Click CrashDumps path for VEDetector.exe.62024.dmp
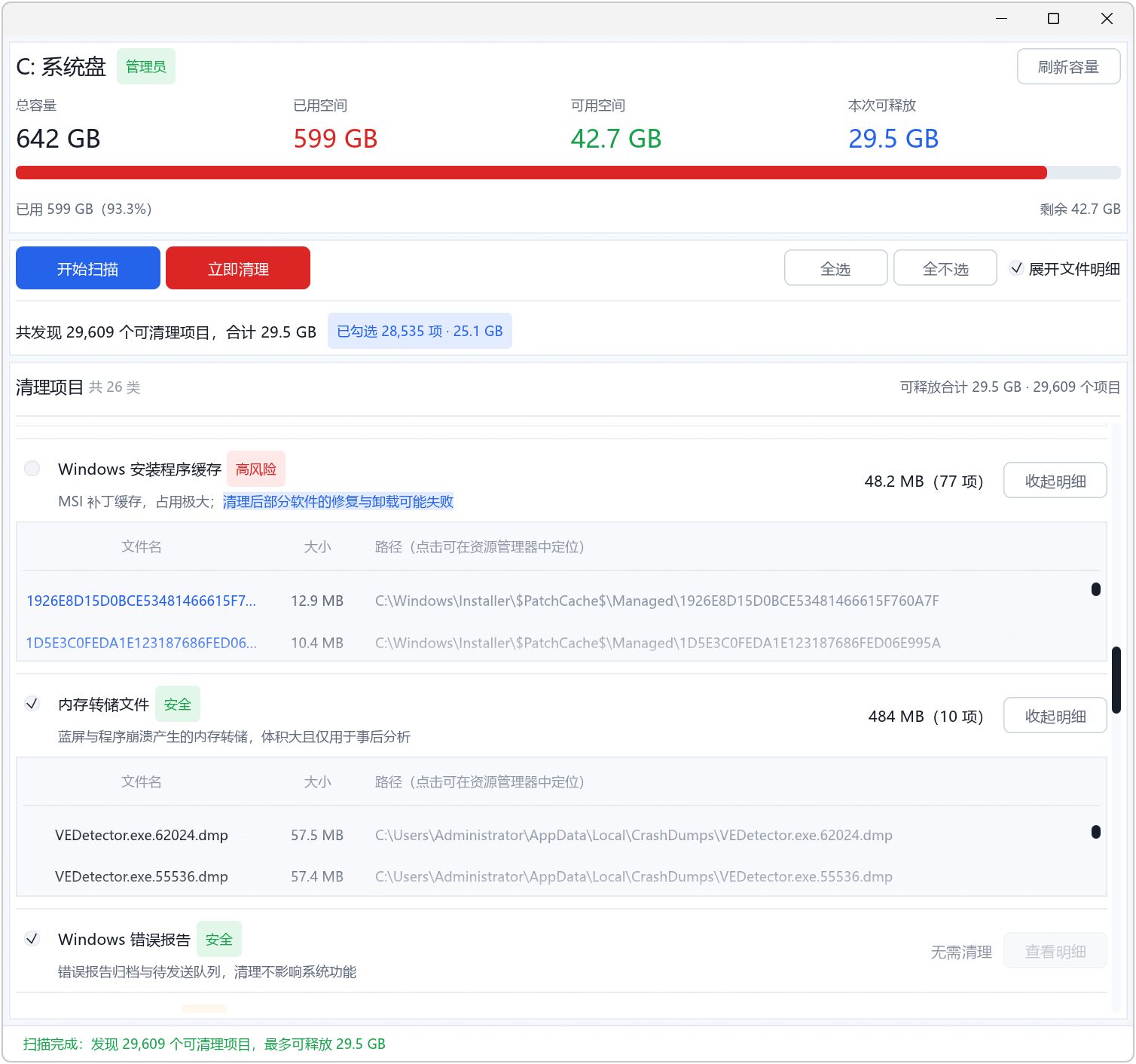Viewport: 1136px width, 1064px height. pyautogui.click(x=634, y=835)
